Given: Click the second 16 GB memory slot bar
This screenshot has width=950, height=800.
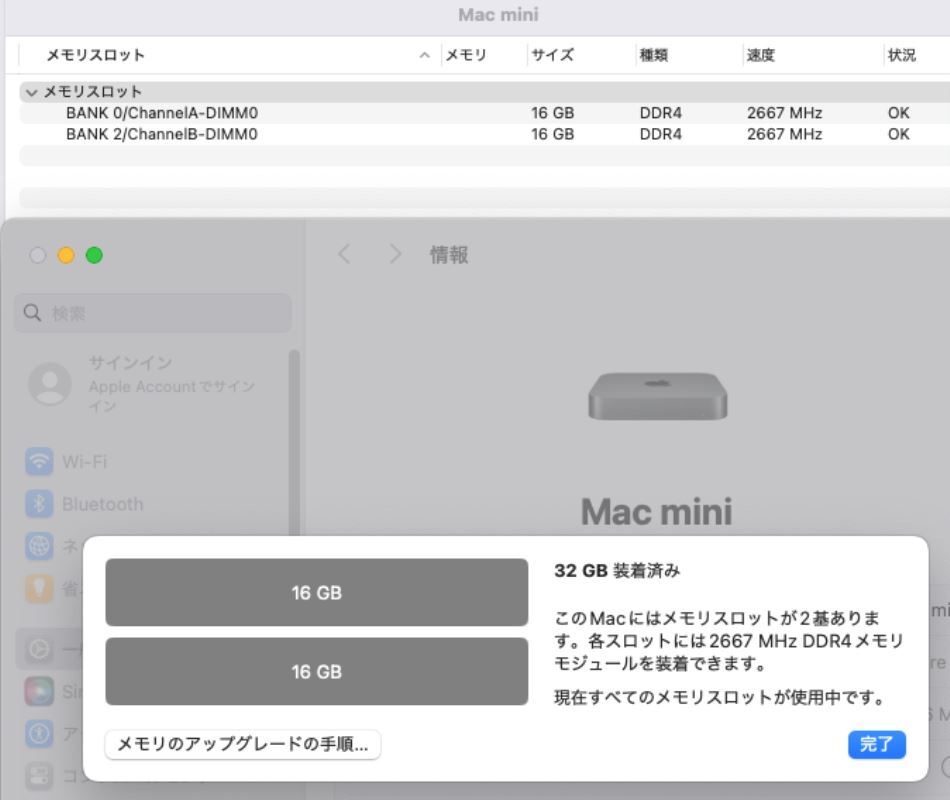Looking at the screenshot, I should [316, 671].
